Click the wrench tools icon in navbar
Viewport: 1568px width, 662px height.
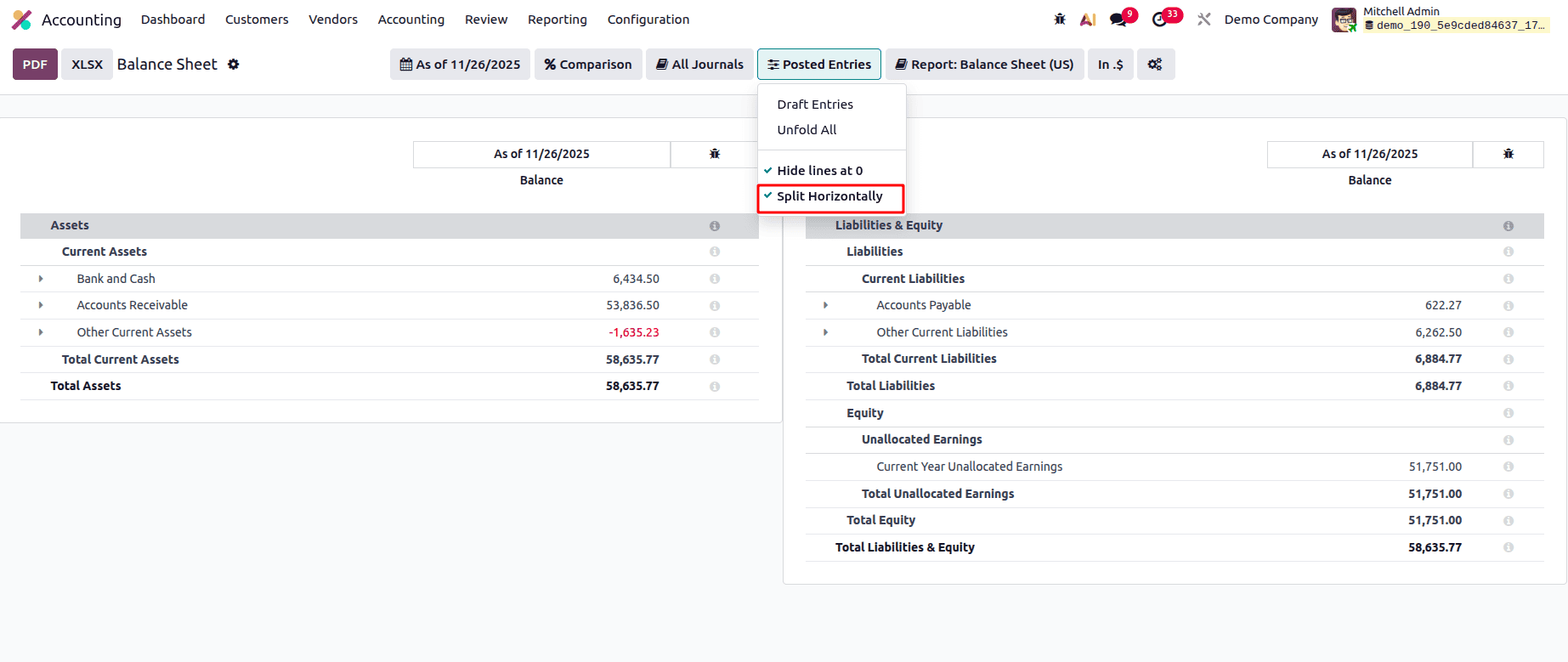click(1204, 19)
